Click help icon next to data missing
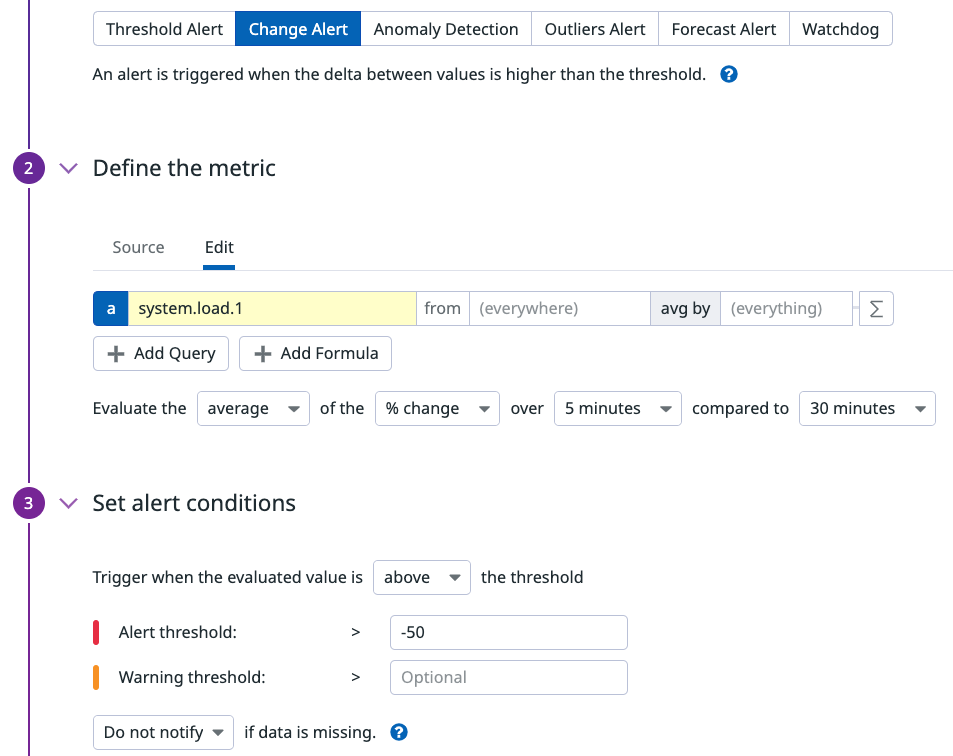 [399, 733]
